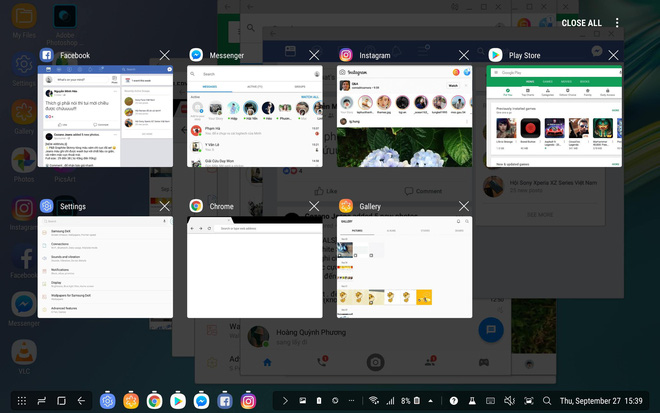Dismiss the Play Store card with X
660x413 pixels.
point(613,55)
